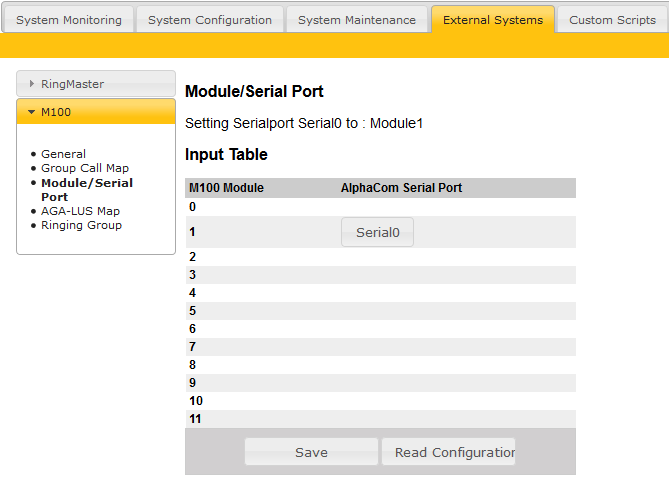Select Module/Serial Port in sidebar
The width and height of the screenshot is (669, 479).
pyautogui.click(x=86, y=190)
